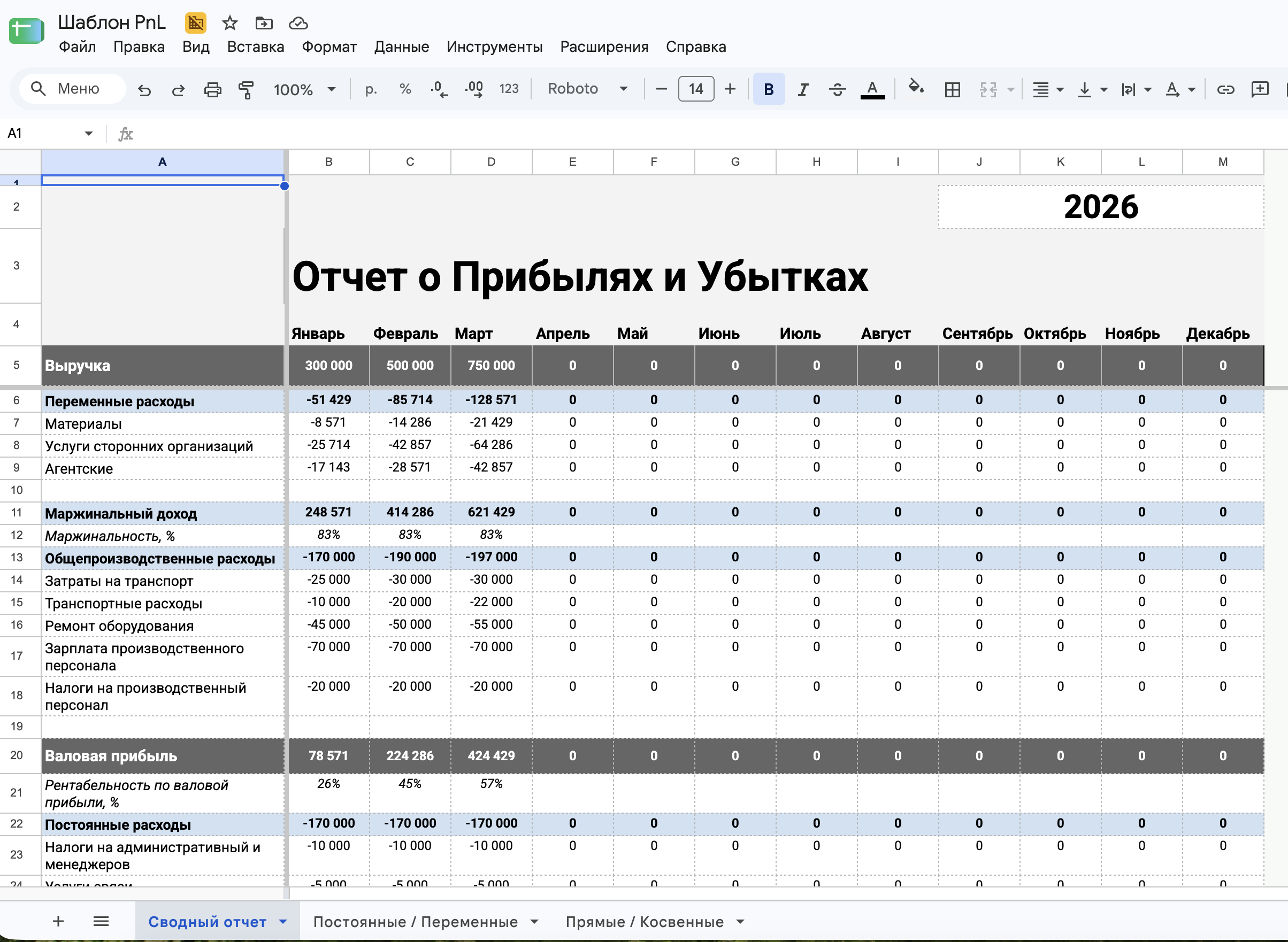The width and height of the screenshot is (1288, 942).
Task: Open the Справка menu
Action: tap(696, 47)
